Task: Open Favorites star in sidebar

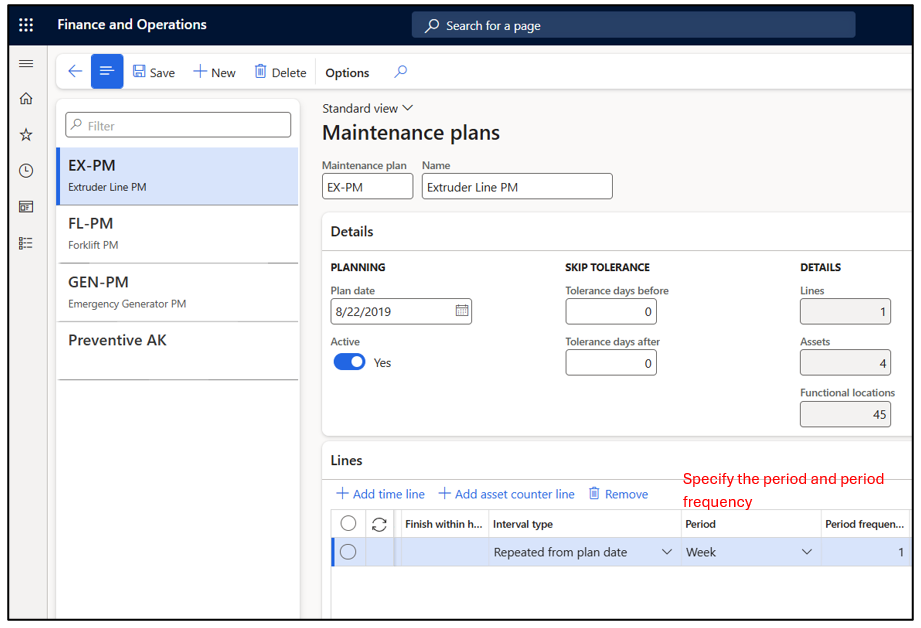Action: point(26,135)
